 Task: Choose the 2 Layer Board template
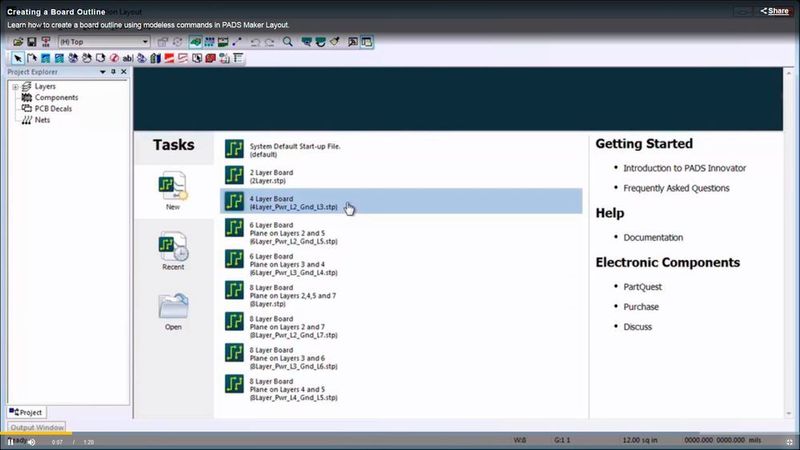pos(401,176)
